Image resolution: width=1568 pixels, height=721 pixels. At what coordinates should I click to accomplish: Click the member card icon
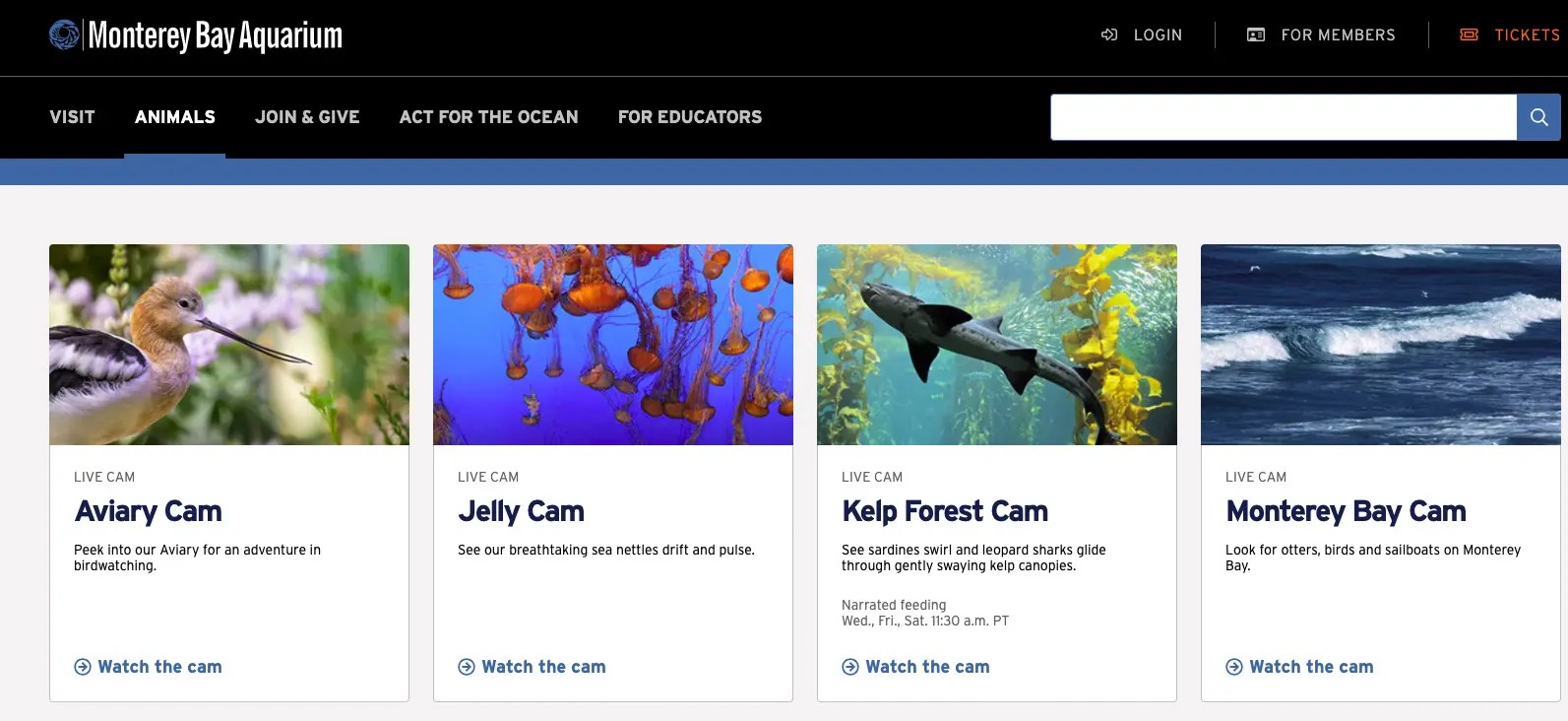coord(1256,34)
